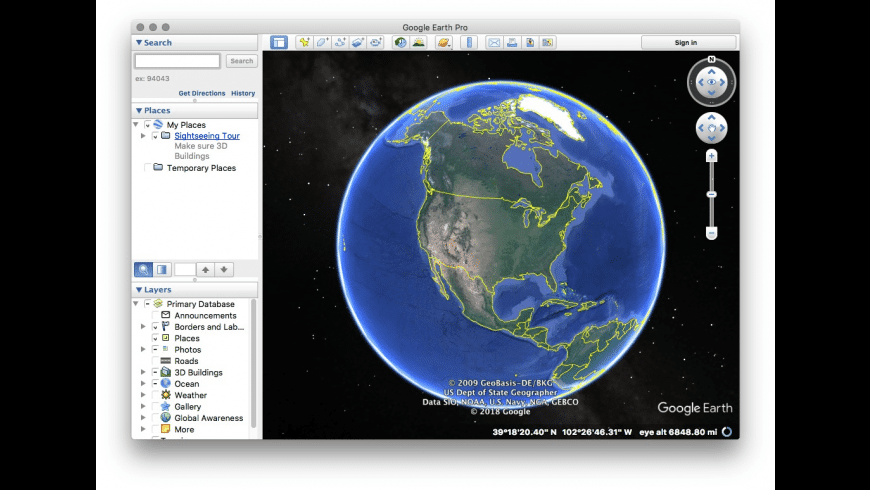The height and width of the screenshot is (490, 870).
Task: Toggle the sunlight across landscape icon
Action: [x=418, y=42]
